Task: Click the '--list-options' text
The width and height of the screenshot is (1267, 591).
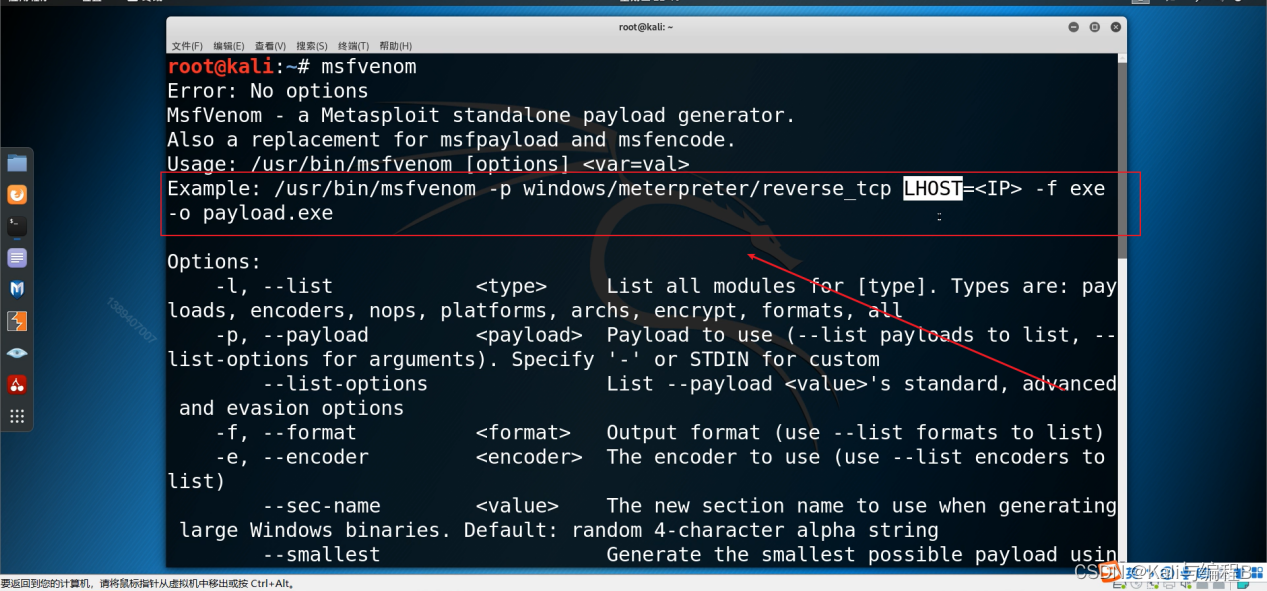Action: pyautogui.click(x=345, y=384)
